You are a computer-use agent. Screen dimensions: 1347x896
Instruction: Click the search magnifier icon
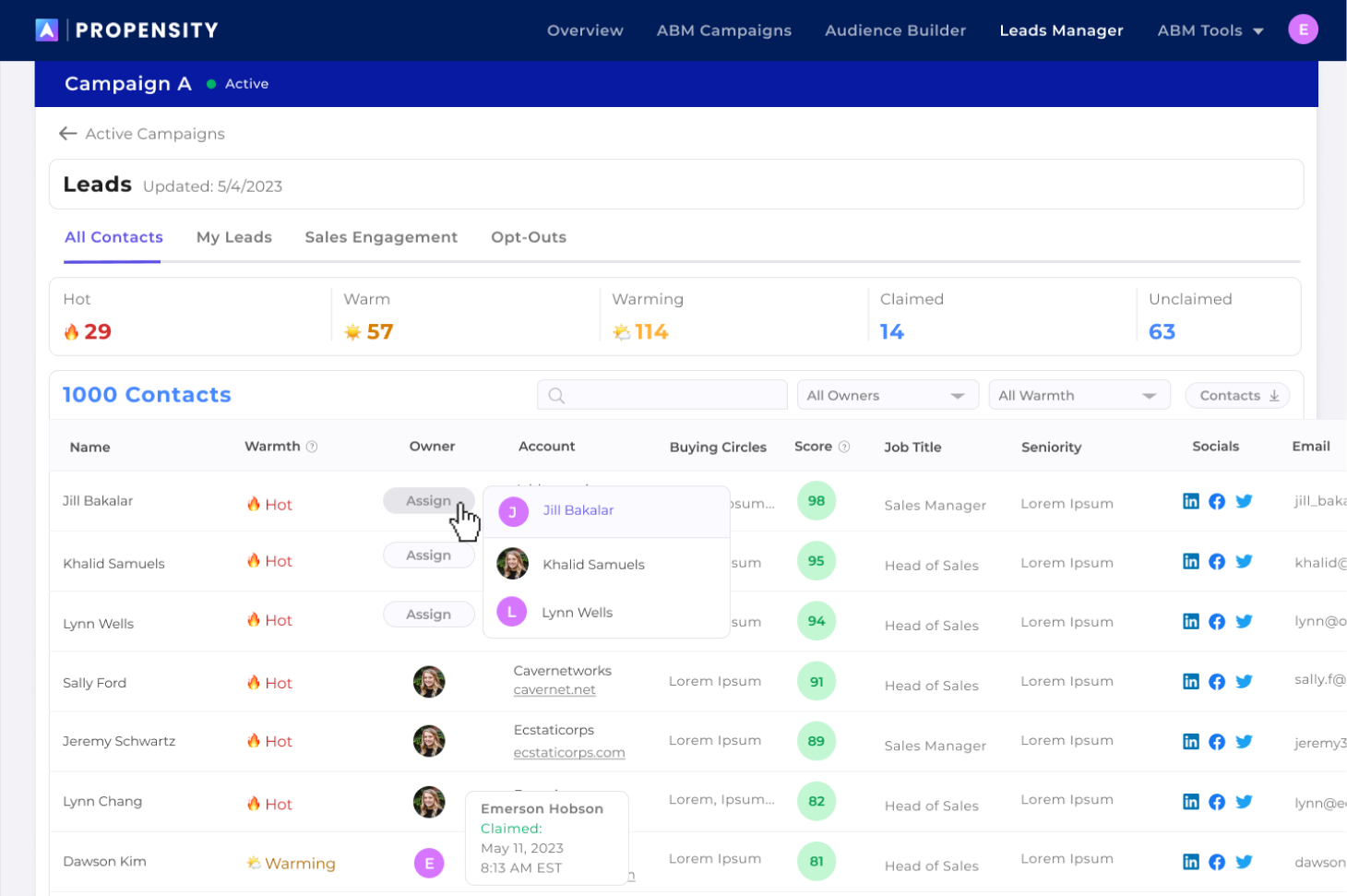[556, 396]
